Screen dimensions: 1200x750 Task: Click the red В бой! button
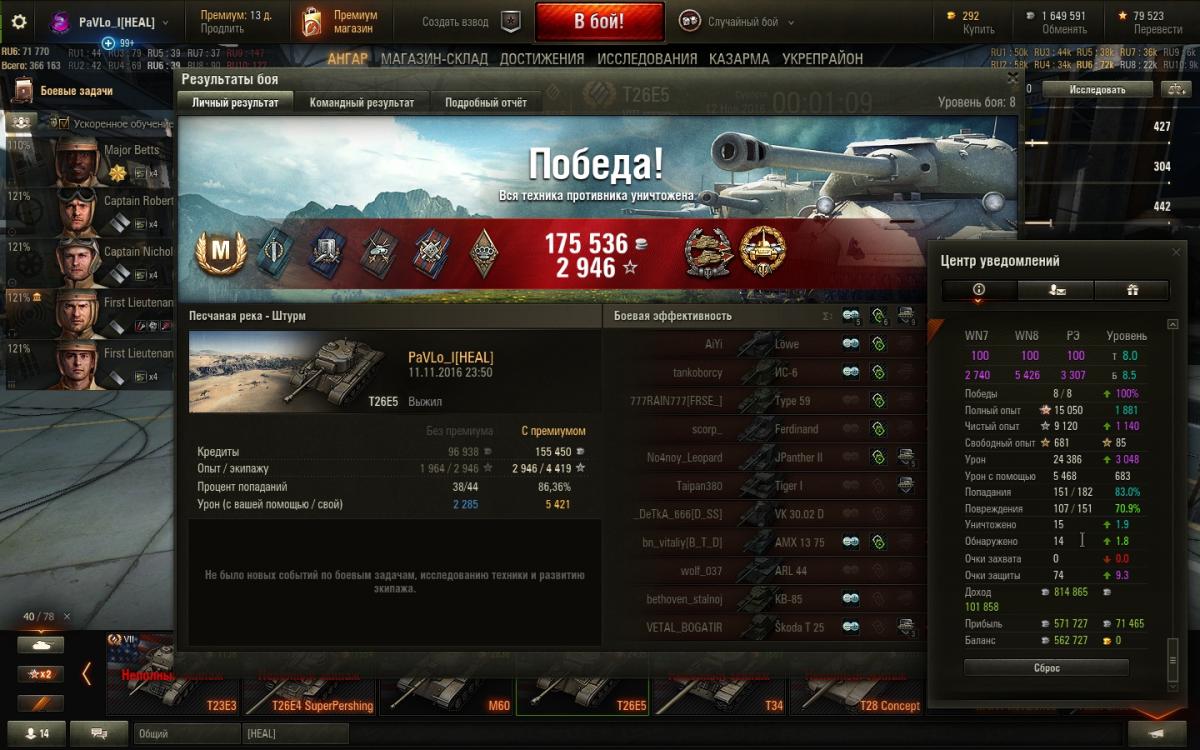tap(599, 21)
